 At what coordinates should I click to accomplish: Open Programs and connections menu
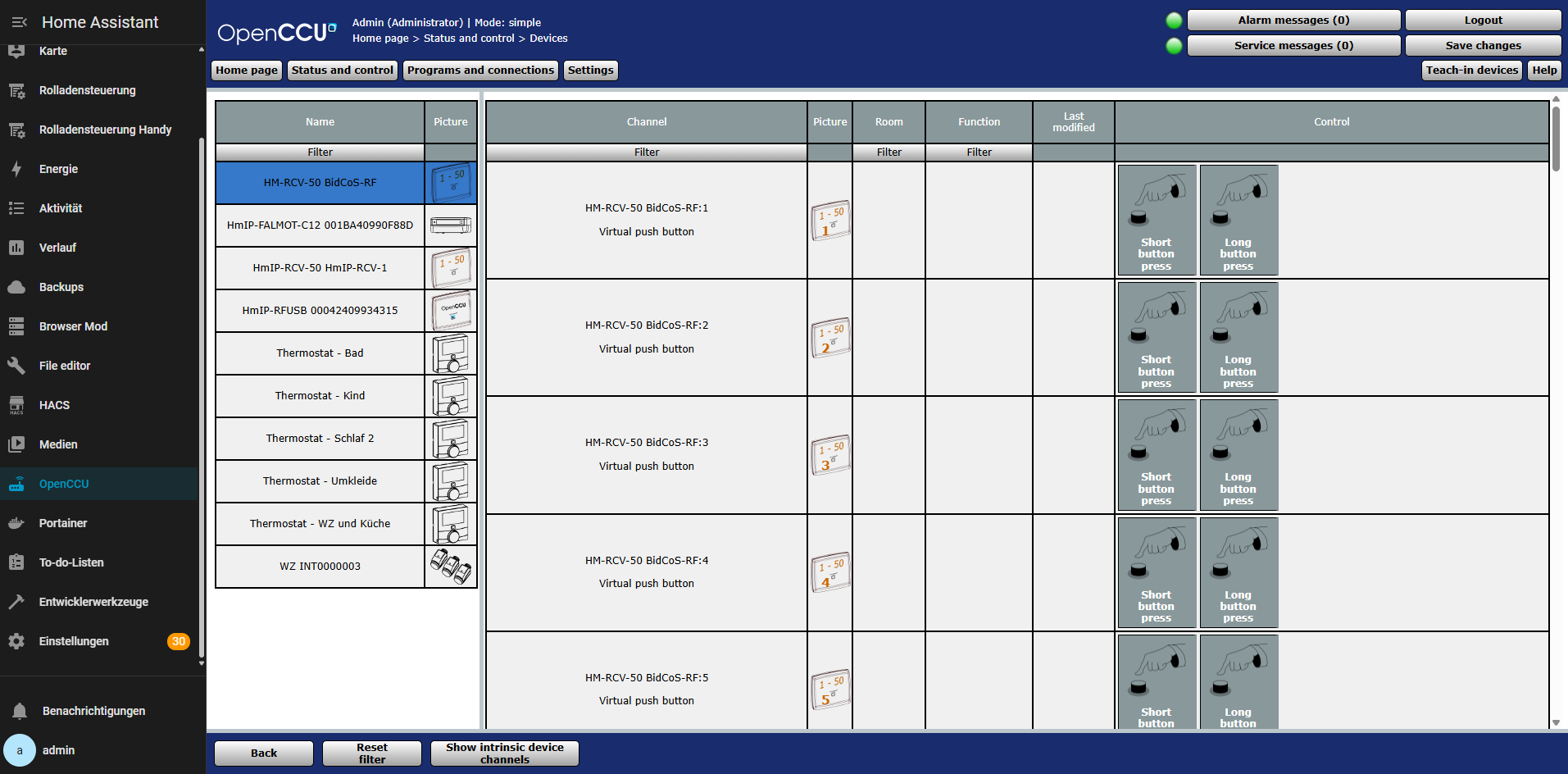(x=480, y=71)
